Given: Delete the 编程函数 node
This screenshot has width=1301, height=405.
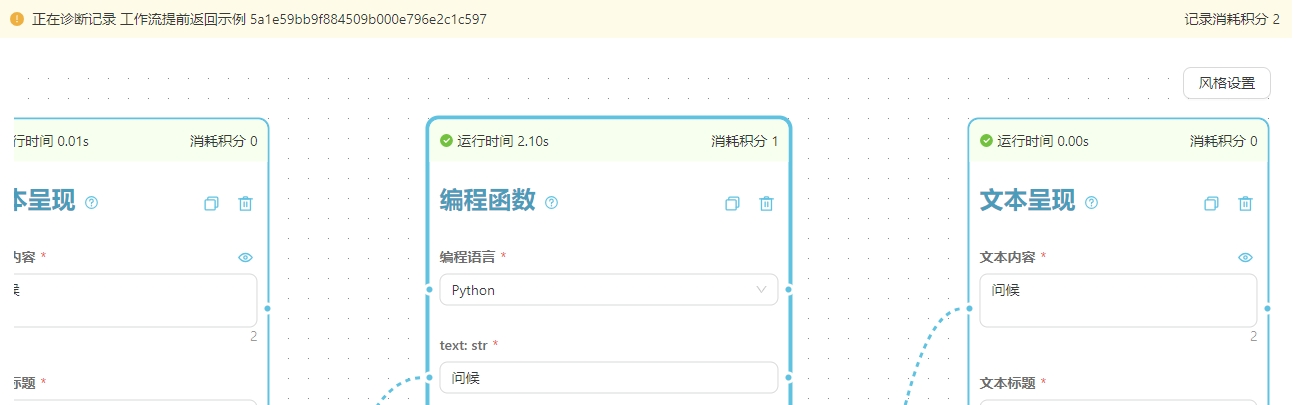Looking at the screenshot, I should pos(766,203).
